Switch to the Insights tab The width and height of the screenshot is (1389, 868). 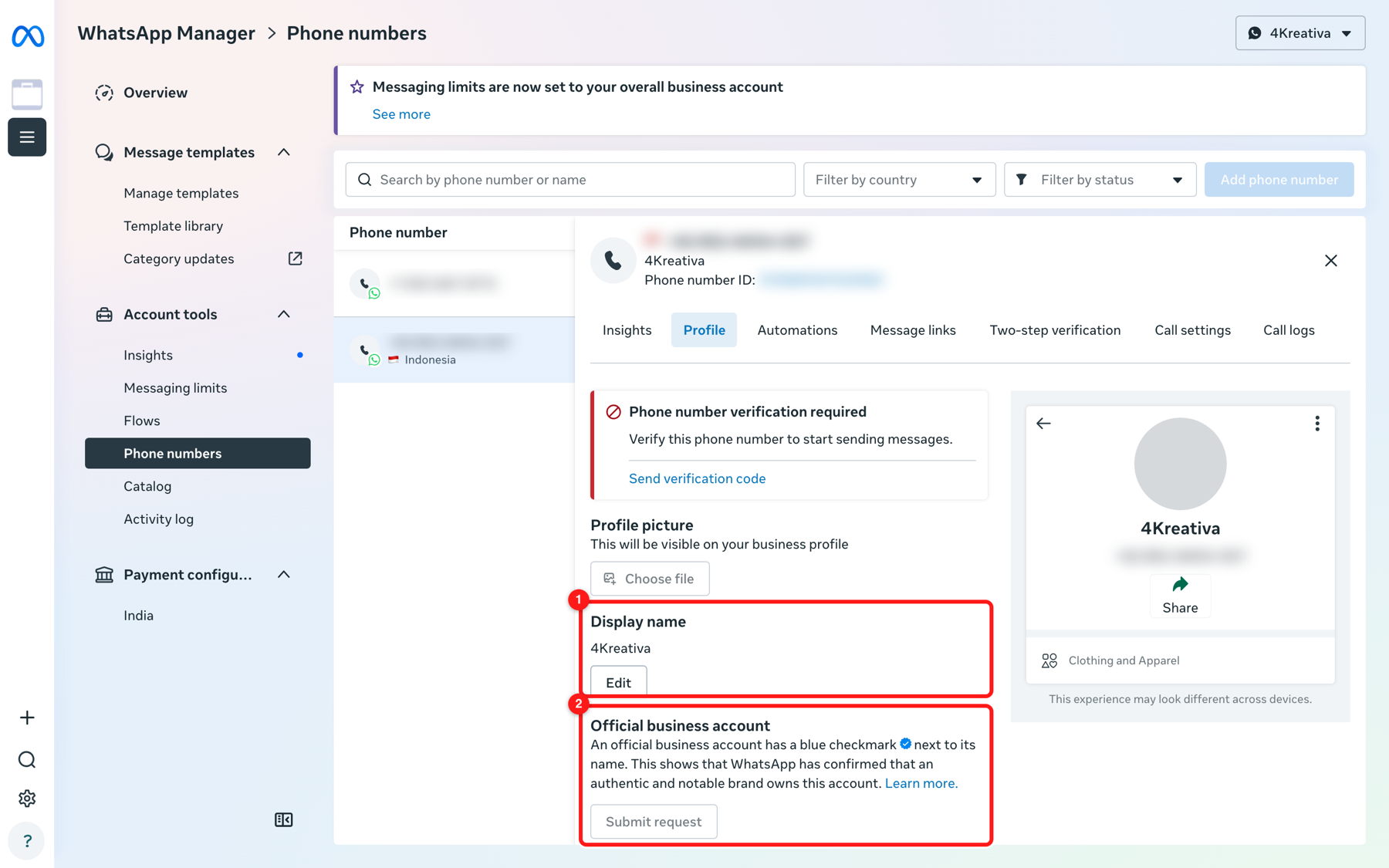[x=627, y=330]
